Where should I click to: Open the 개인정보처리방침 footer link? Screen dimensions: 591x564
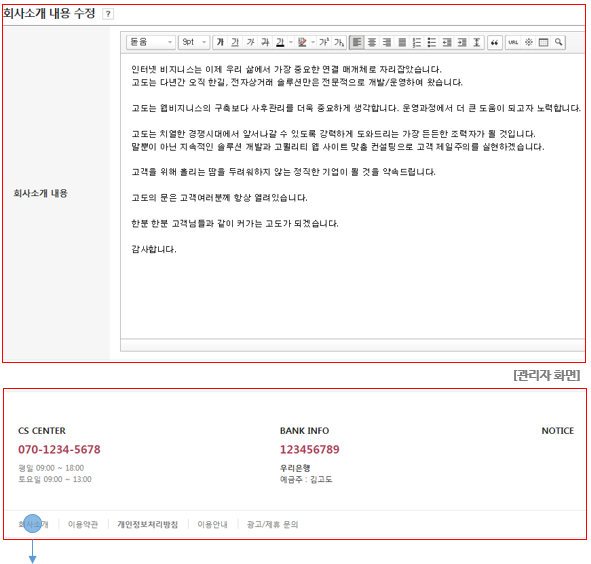[x=147, y=524]
